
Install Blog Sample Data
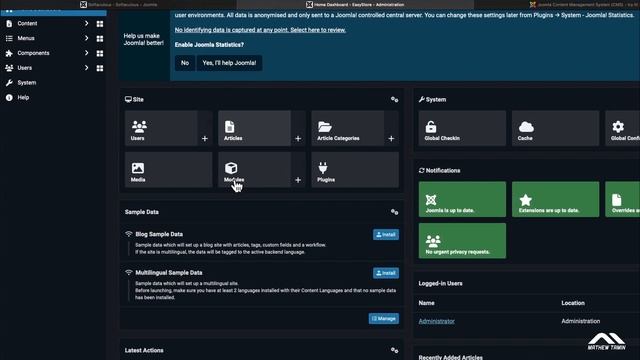click(x=386, y=235)
